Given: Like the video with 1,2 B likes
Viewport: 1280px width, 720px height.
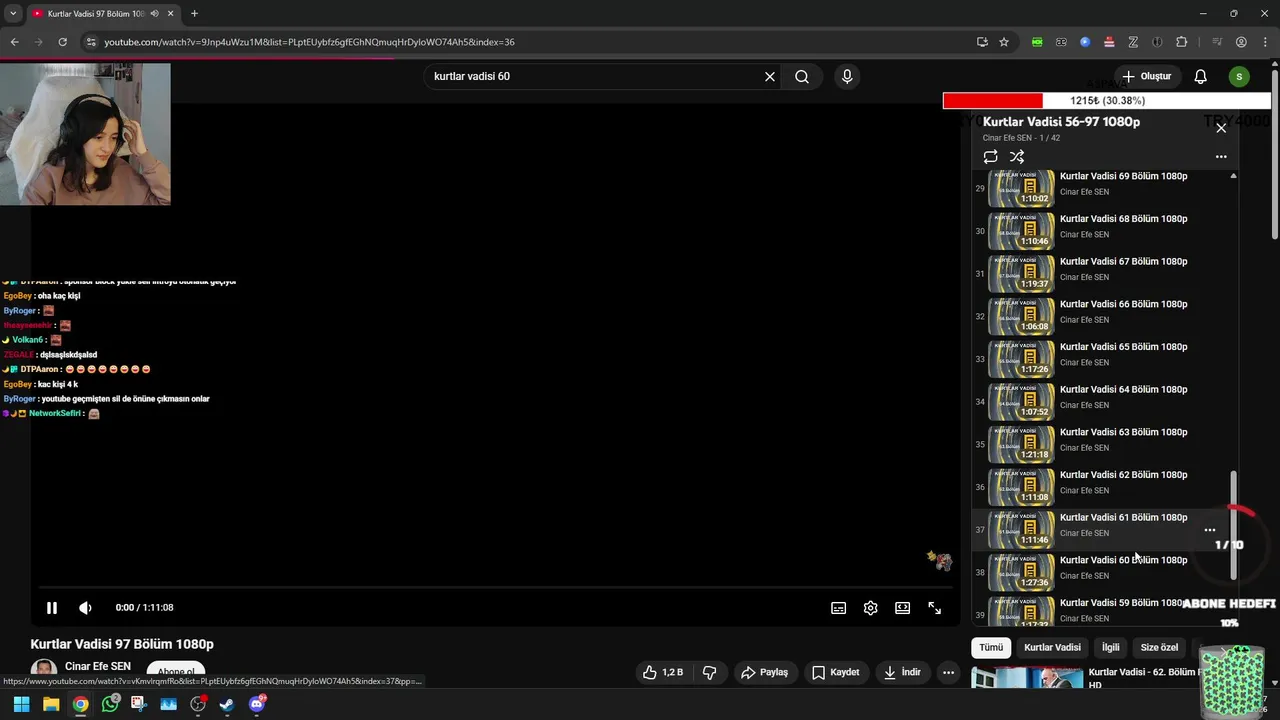Looking at the screenshot, I should 663,673.
